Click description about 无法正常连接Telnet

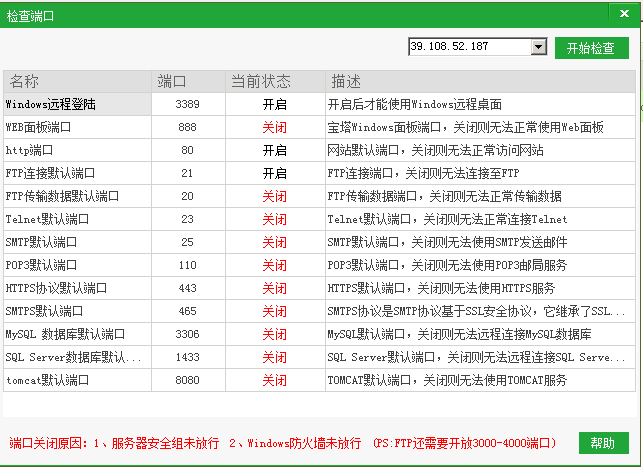click(447, 219)
